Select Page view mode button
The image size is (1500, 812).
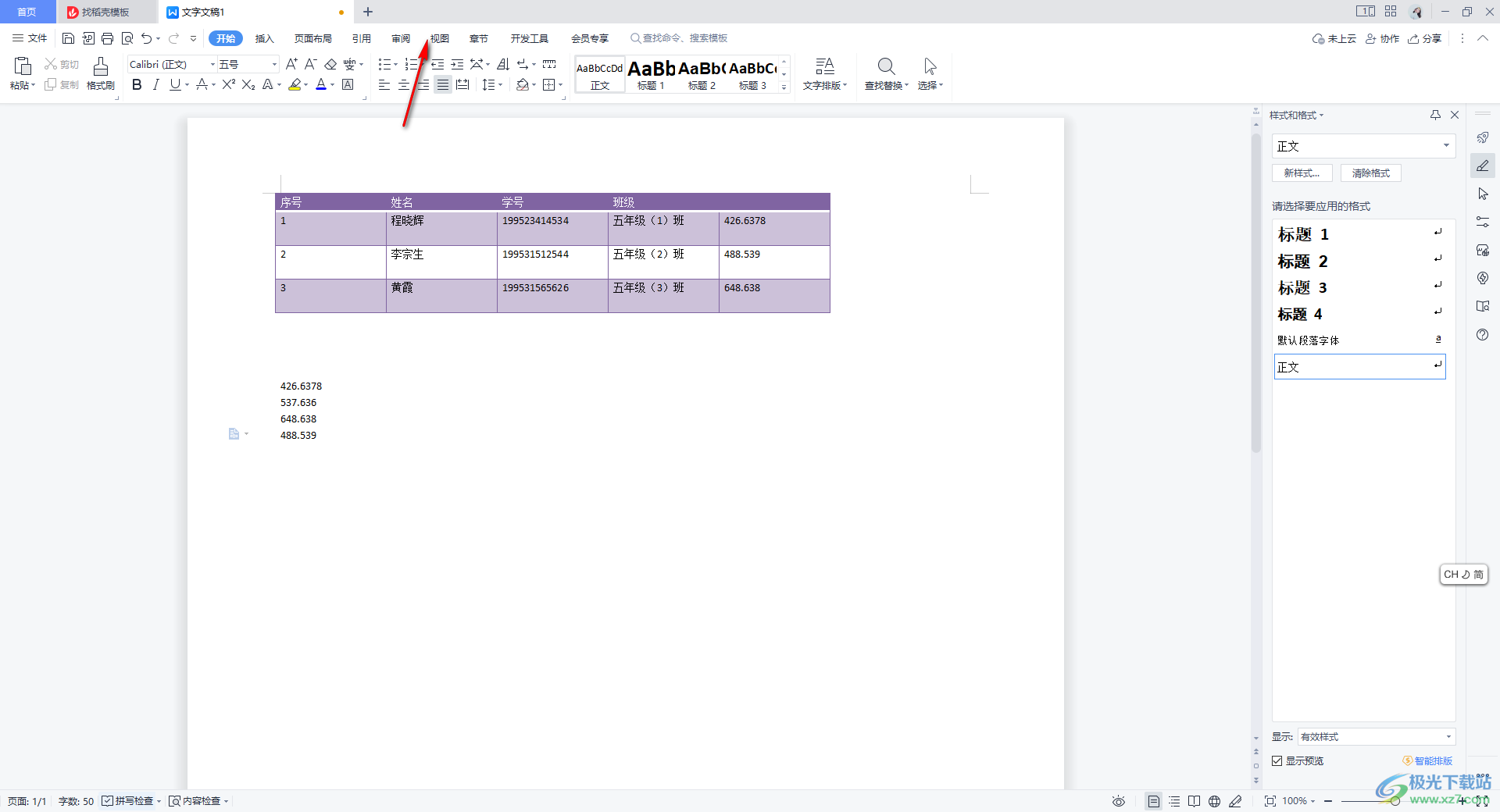tap(1154, 801)
